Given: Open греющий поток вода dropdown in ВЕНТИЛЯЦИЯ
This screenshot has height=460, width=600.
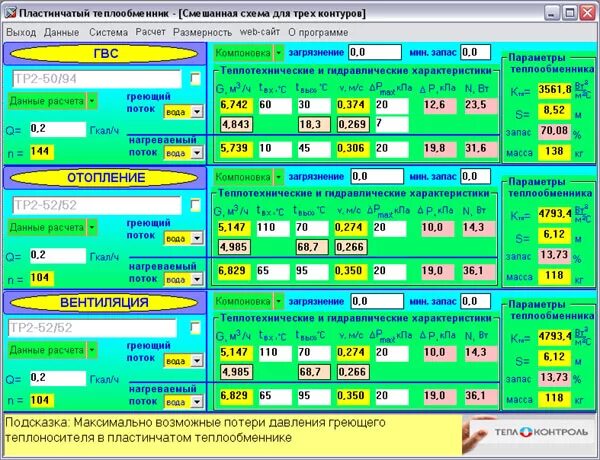Looking at the screenshot, I should click(x=197, y=360).
